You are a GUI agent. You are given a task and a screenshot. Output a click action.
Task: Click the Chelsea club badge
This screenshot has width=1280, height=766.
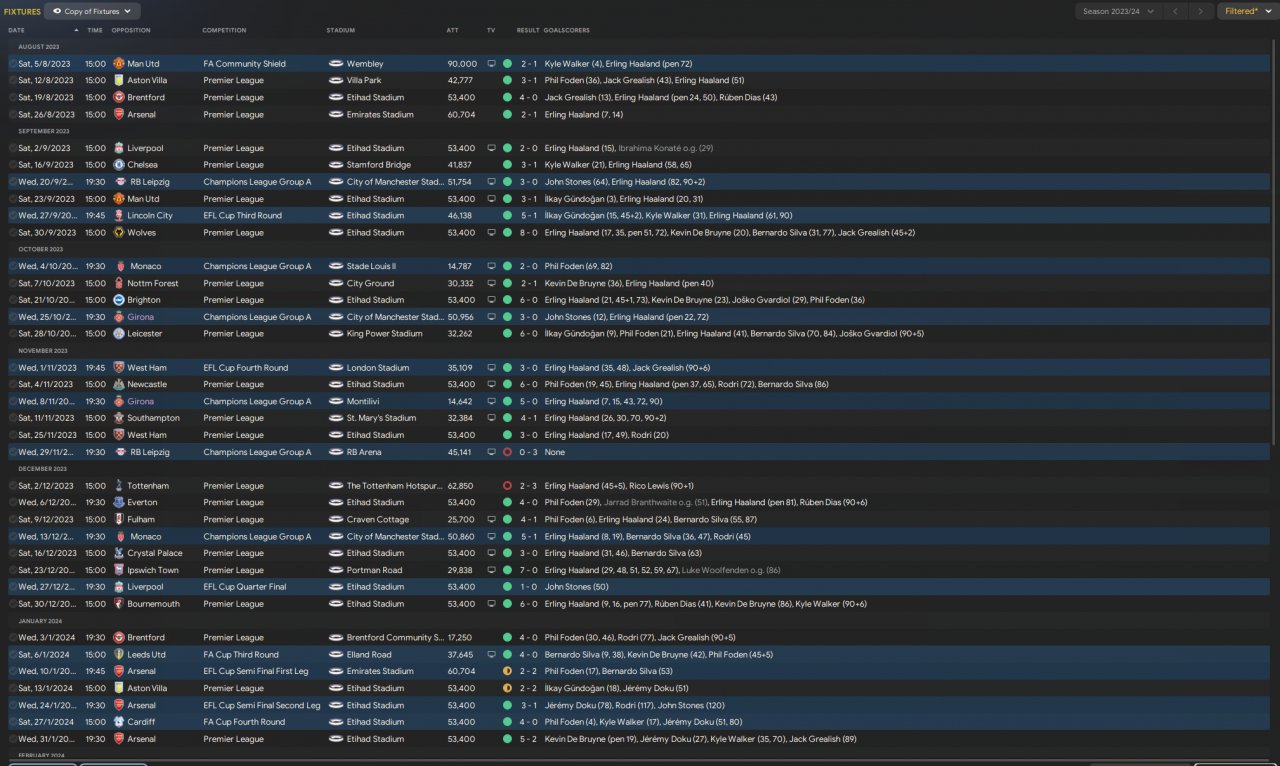pyautogui.click(x=119, y=165)
